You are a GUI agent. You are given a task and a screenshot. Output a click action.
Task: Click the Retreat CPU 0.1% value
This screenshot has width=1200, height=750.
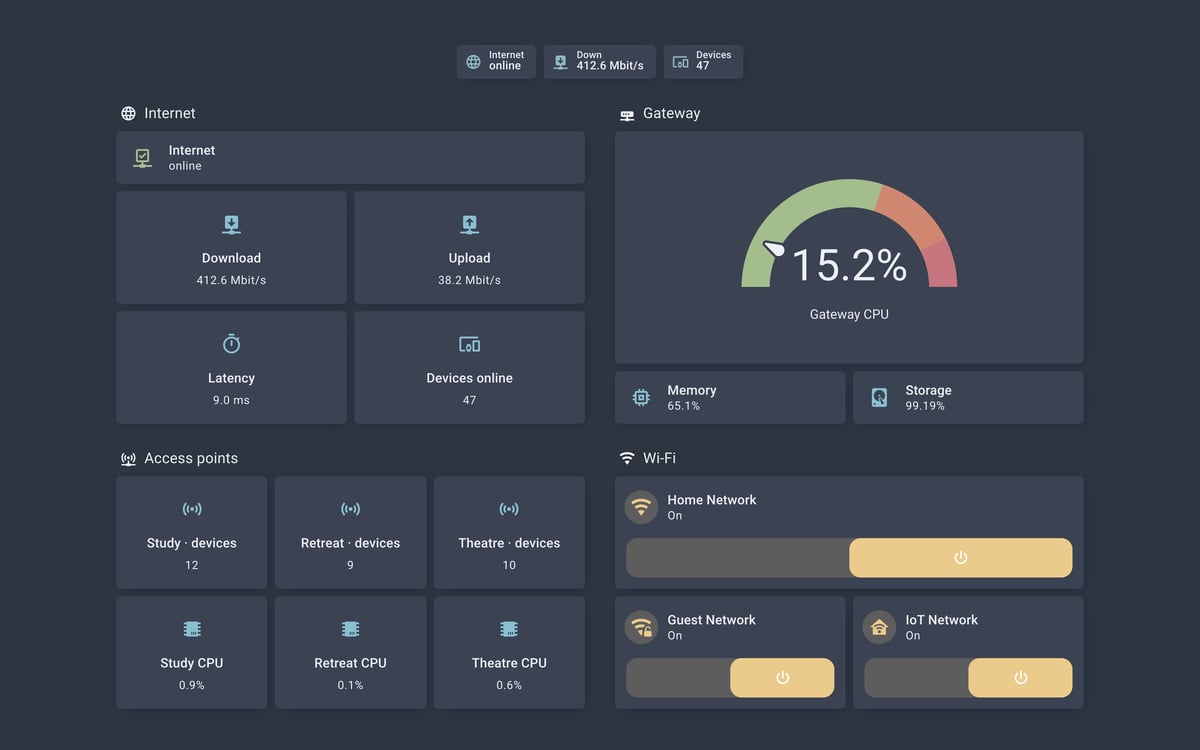pos(350,686)
